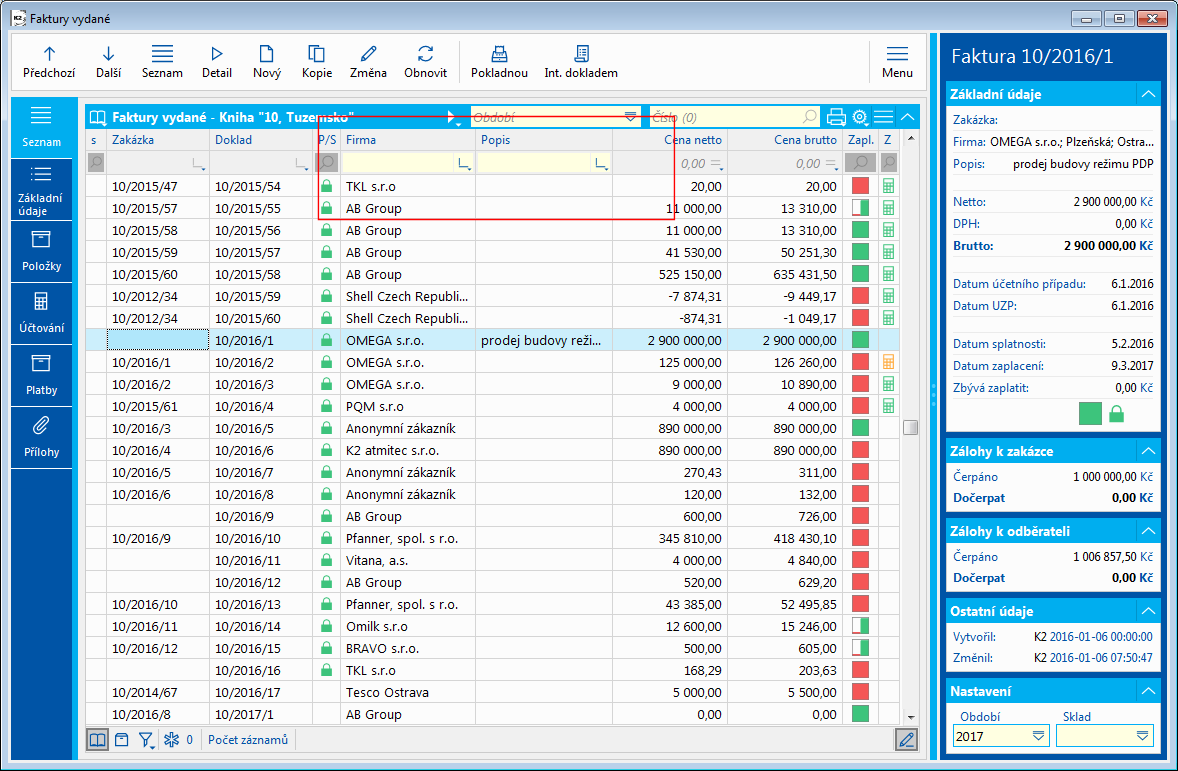This screenshot has width=1178, height=771.
Task: Toggle the container view button in status bar
Action: pyautogui.click(x=121, y=740)
